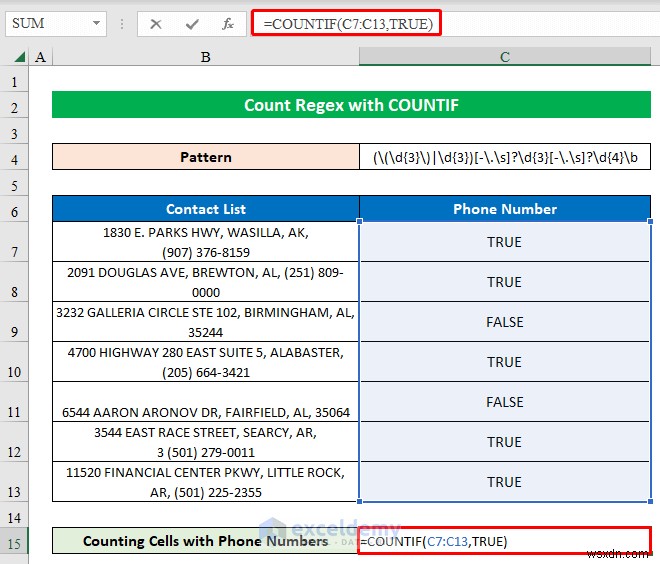660x564 pixels.
Task: Select row 11 header
Action: pyautogui.click(x=14, y=402)
